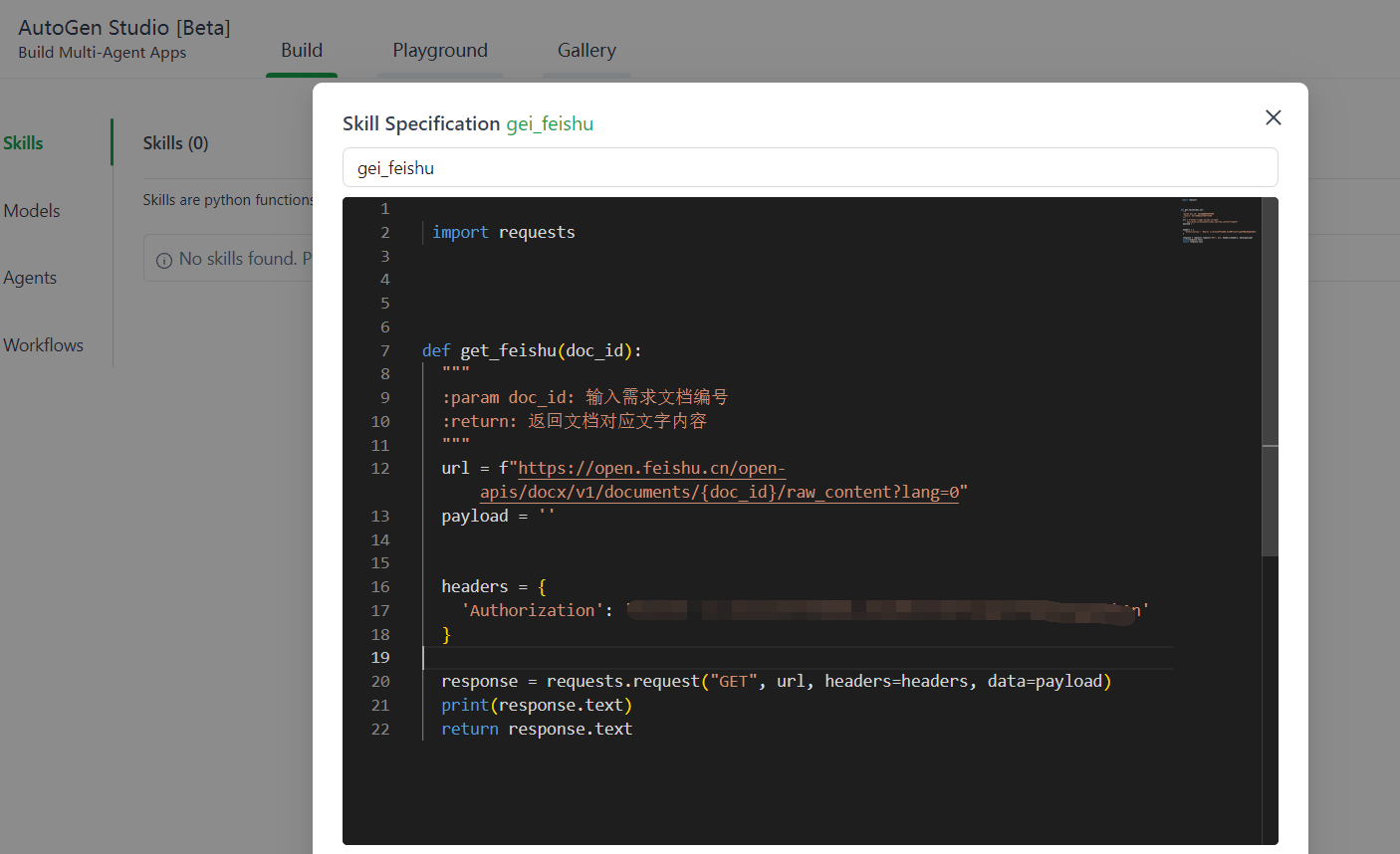Click the code minimap preview
The width and height of the screenshot is (1400, 854).
[x=1219, y=221]
